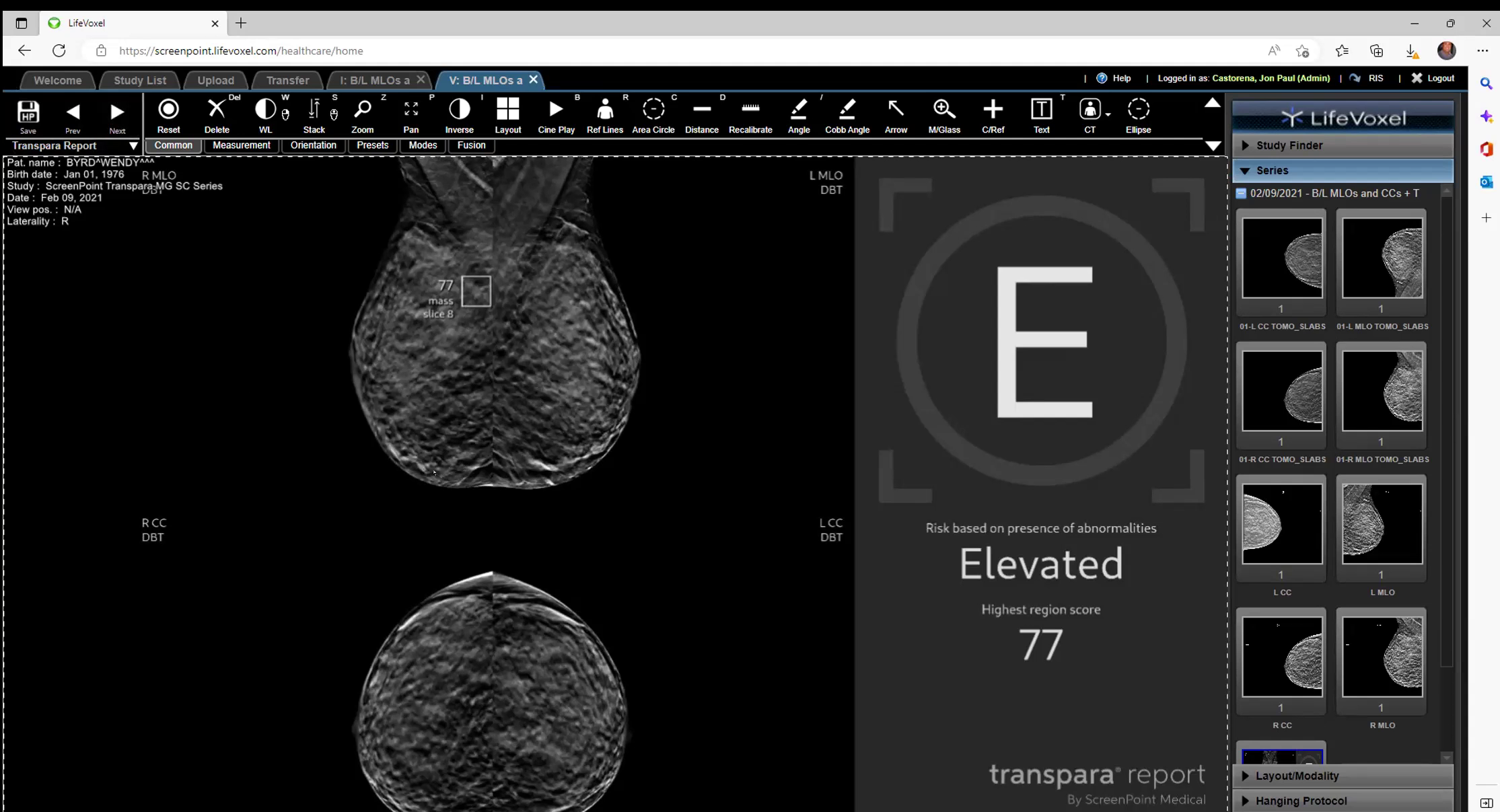Switch to the Common toolbar tab

coord(173,145)
